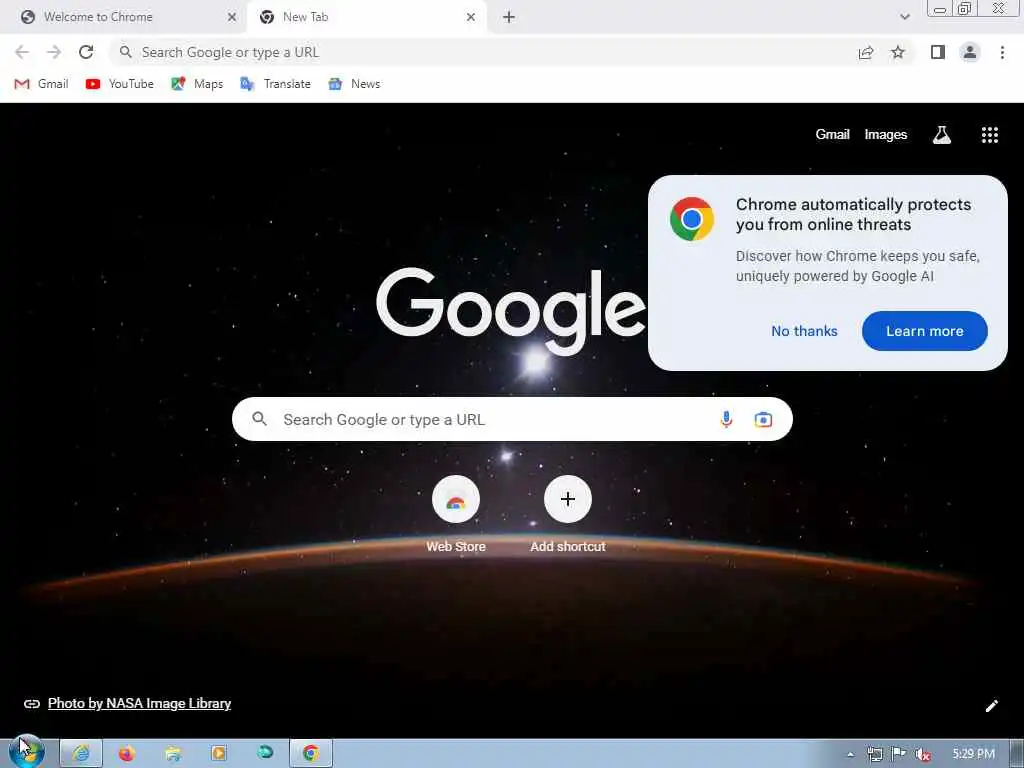Go forward using the browser forward arrow
This screenshot has height=768, width=1024.
tap(54, 52)
